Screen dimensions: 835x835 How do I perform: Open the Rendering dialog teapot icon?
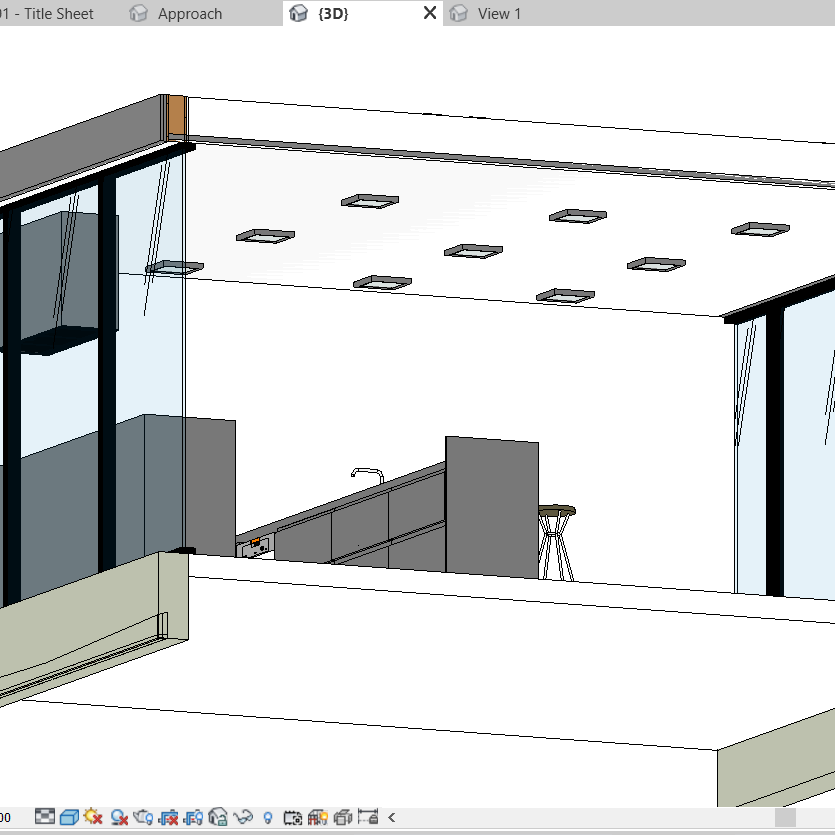point(143,817)
